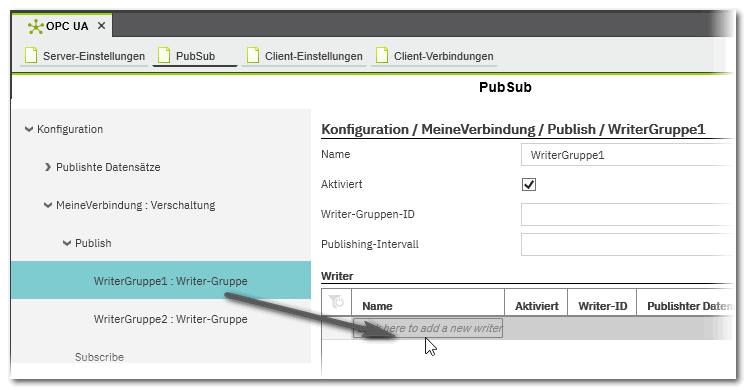This screenshot has height=390, width=747.
Task: Toggle the Aktiviert checkbox
Action: (x=529, y=184)
